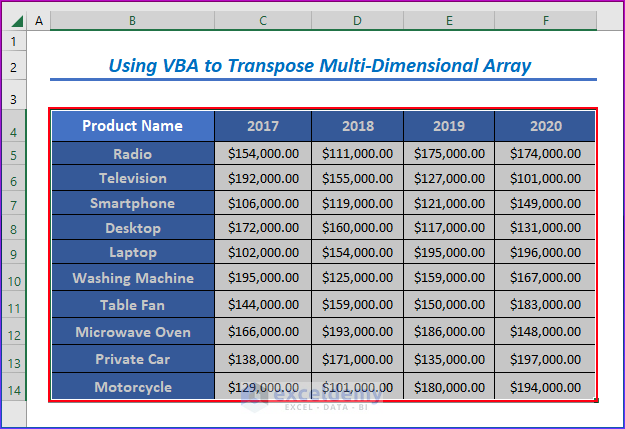Click the 'Product Name' header cell
The image size is (625, 429).
(133, 126)
